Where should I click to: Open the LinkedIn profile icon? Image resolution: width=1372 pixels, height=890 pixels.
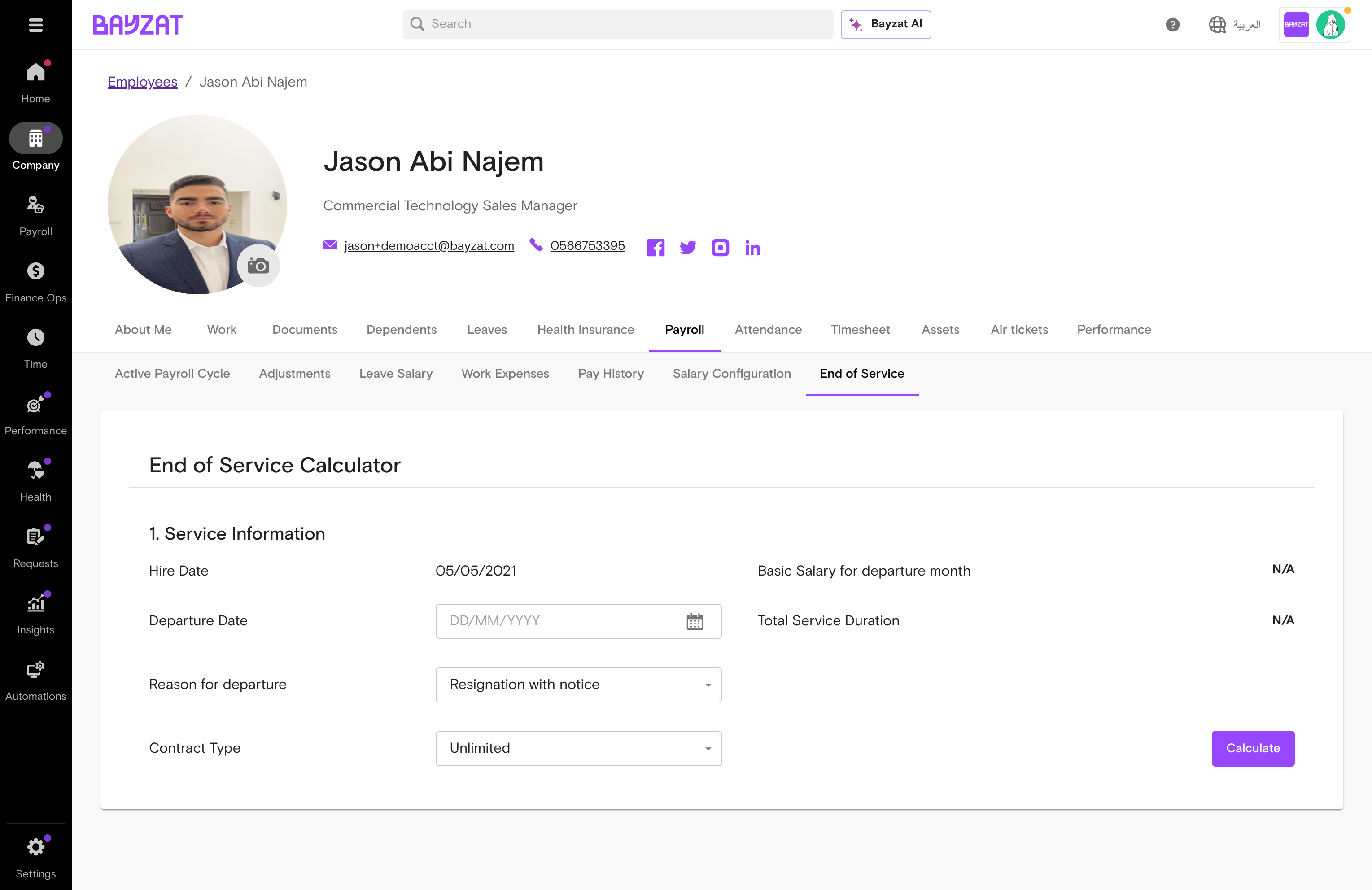(752, 248)
